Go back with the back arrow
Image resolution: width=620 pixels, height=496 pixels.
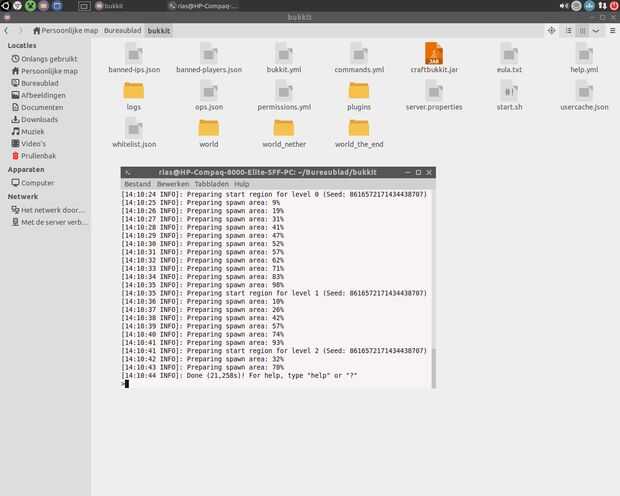pyautogui.click(x=7, y=30)
